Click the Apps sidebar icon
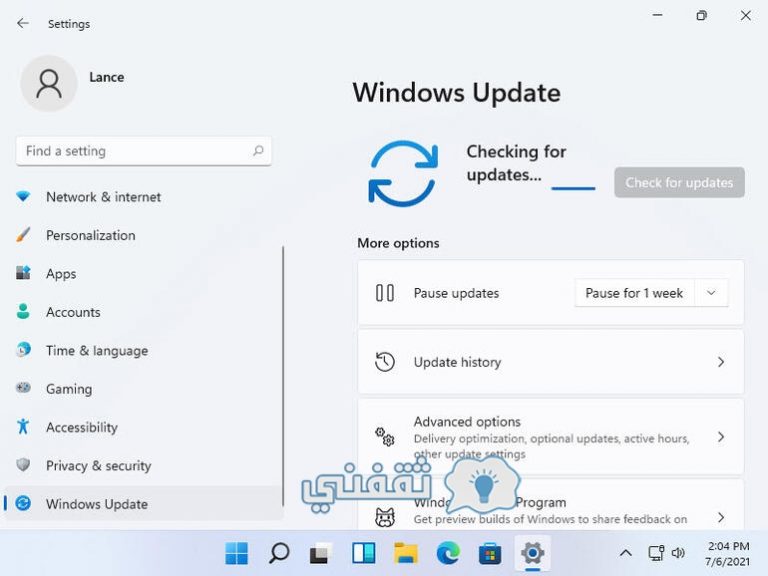Screen dimensions: 768x576 23,273
